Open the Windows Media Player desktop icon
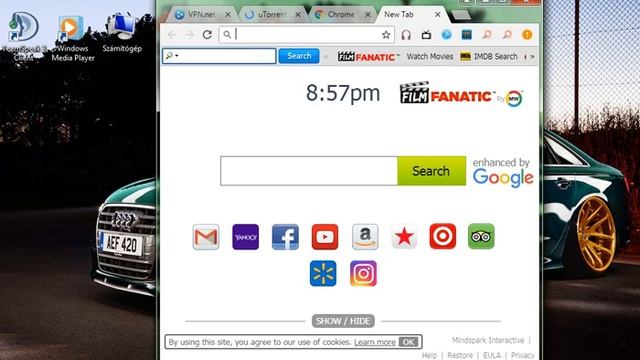 tap(73, 39)
